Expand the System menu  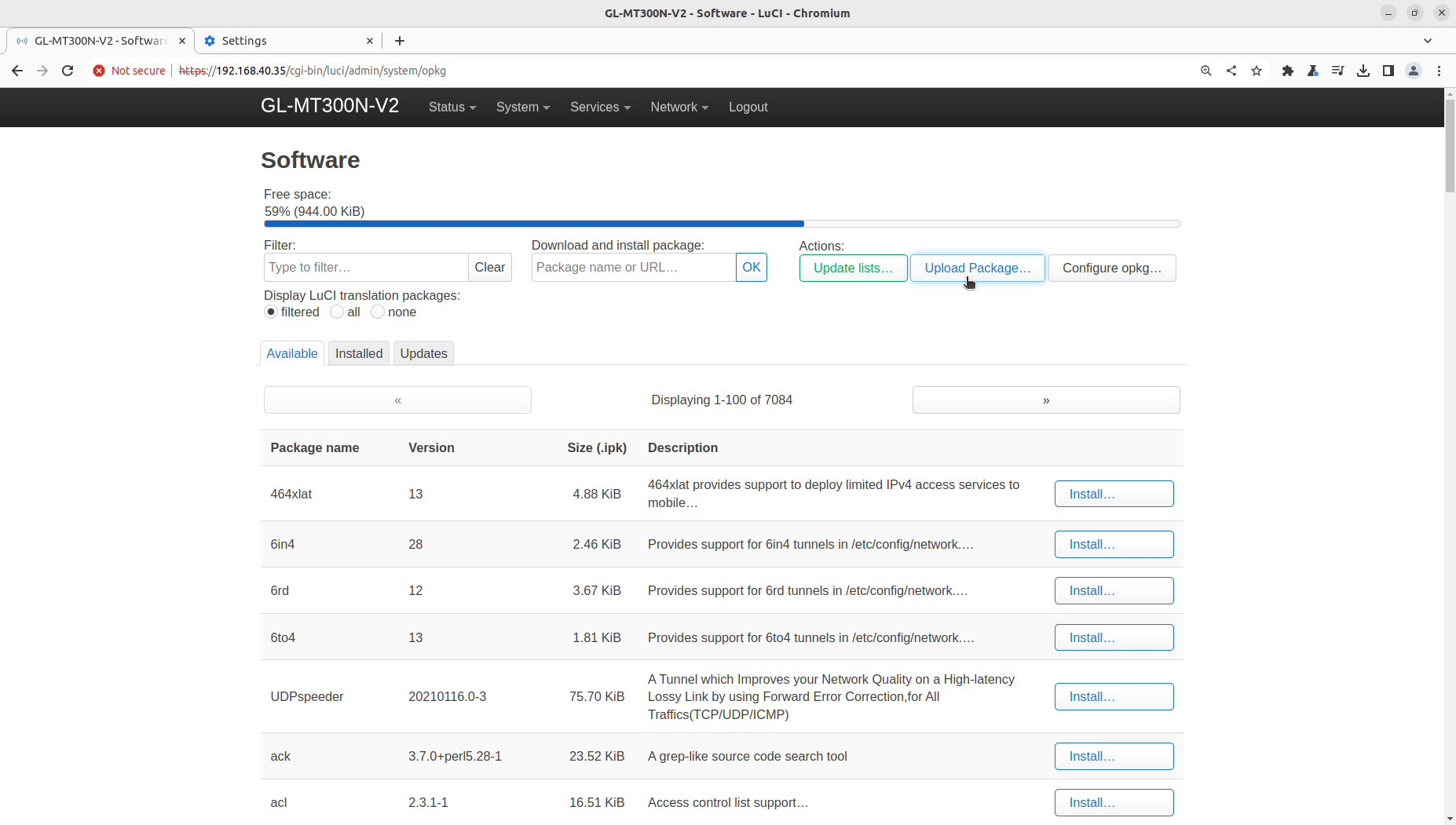pyautogui.click(x=523, y=108)
